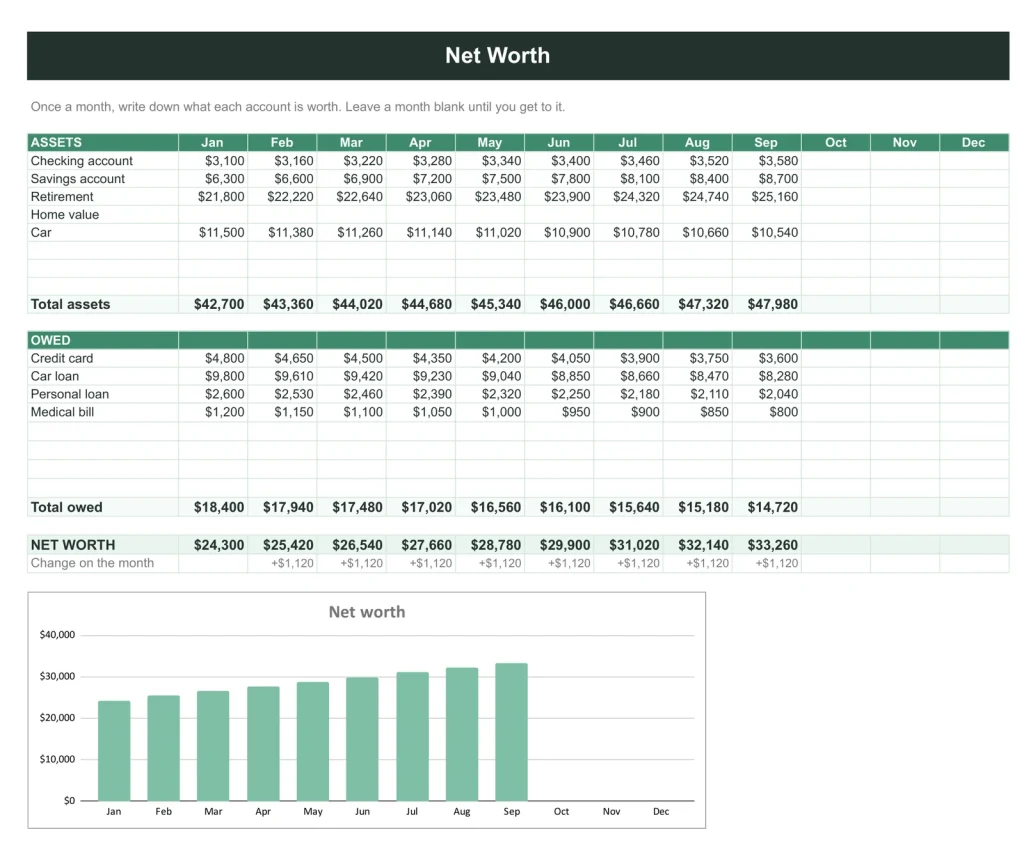
Task: Click the Dec label on chart axis
Action: click(661, 812)
